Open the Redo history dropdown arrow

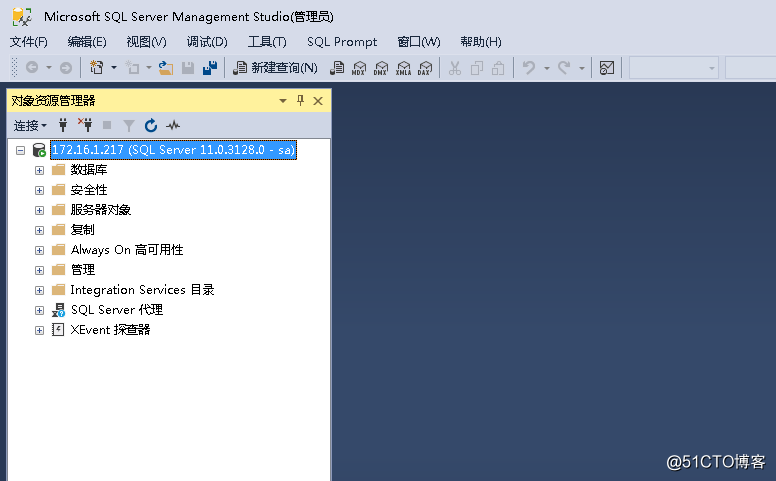[582, 68]
